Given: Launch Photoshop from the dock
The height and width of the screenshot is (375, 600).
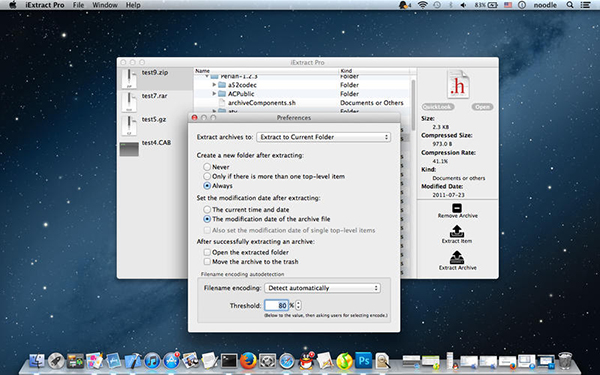Looking at the screenshot, I should (x=364, y=360).
